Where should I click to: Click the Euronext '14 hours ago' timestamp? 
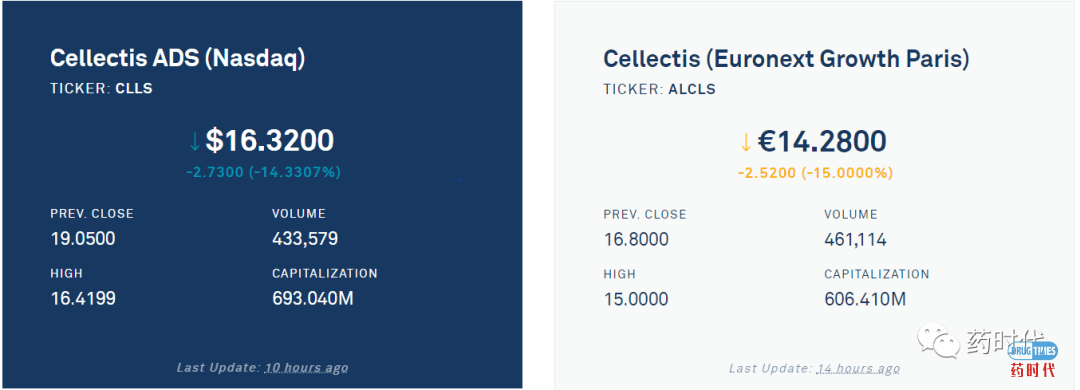point(859,369)
